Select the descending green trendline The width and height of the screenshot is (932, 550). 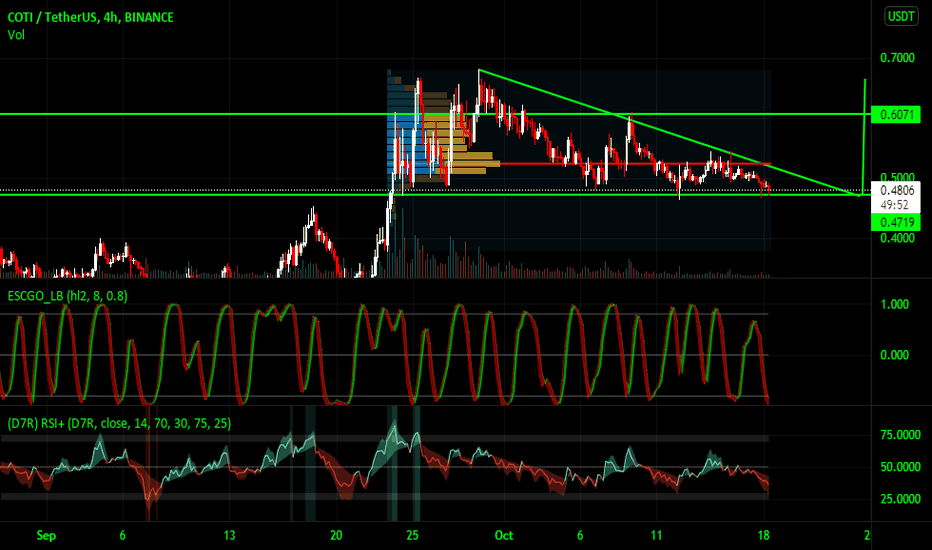[670, 133]
